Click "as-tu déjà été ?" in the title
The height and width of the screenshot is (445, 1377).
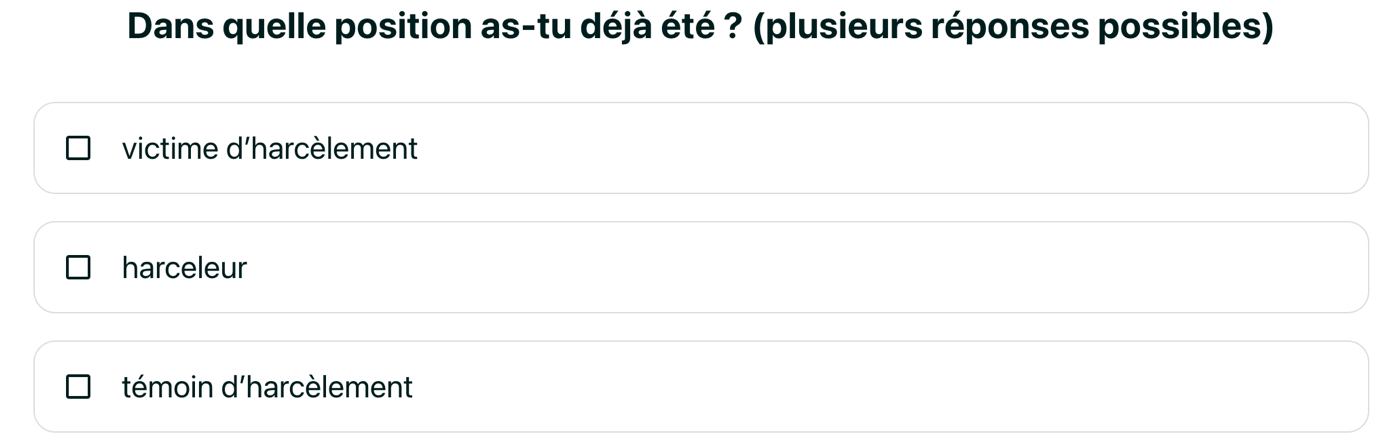[x=610, y=27]
